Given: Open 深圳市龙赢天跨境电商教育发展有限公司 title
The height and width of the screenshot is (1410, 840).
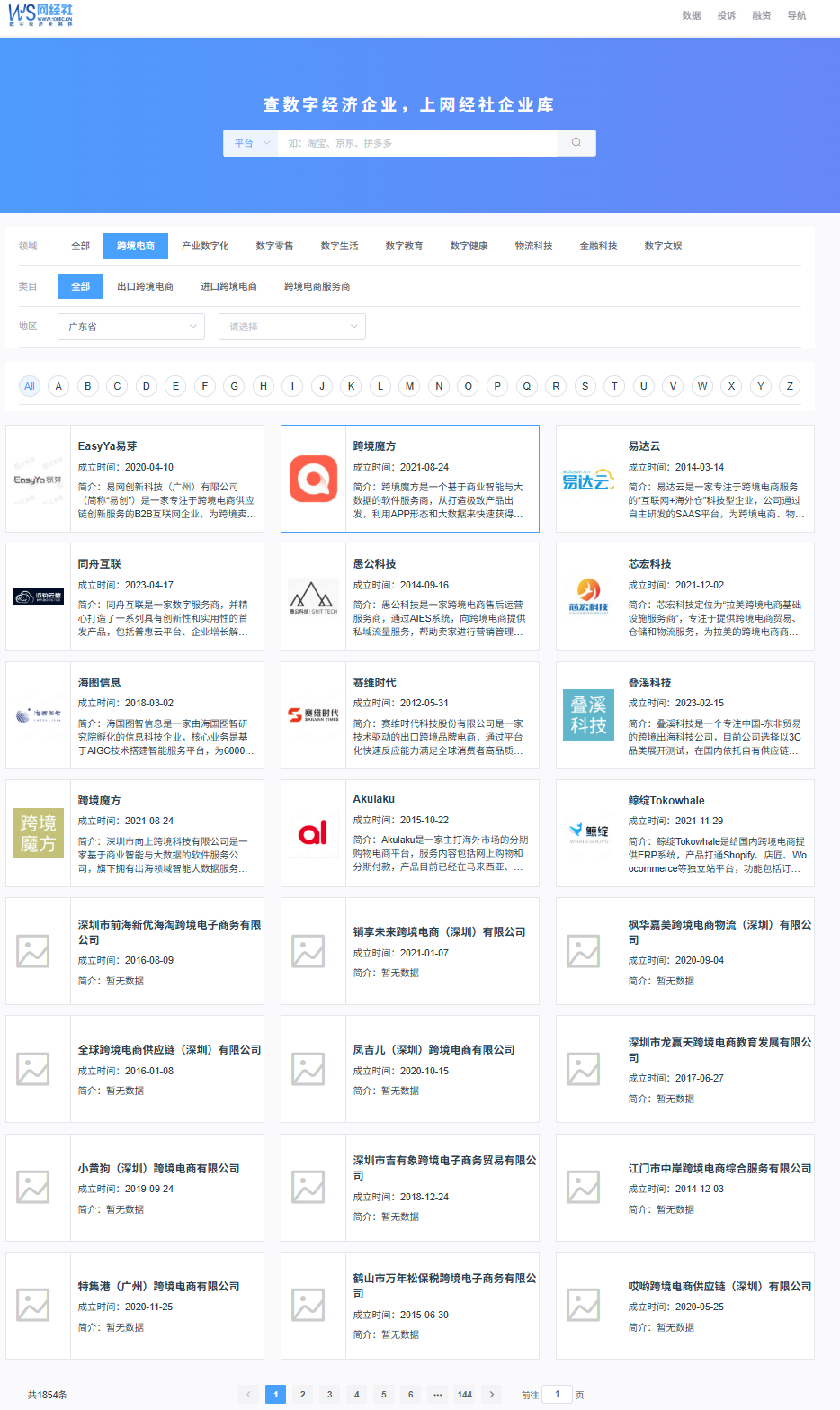Looking at the screenshot, I should pyautogui.click(x=720, y=1049).
